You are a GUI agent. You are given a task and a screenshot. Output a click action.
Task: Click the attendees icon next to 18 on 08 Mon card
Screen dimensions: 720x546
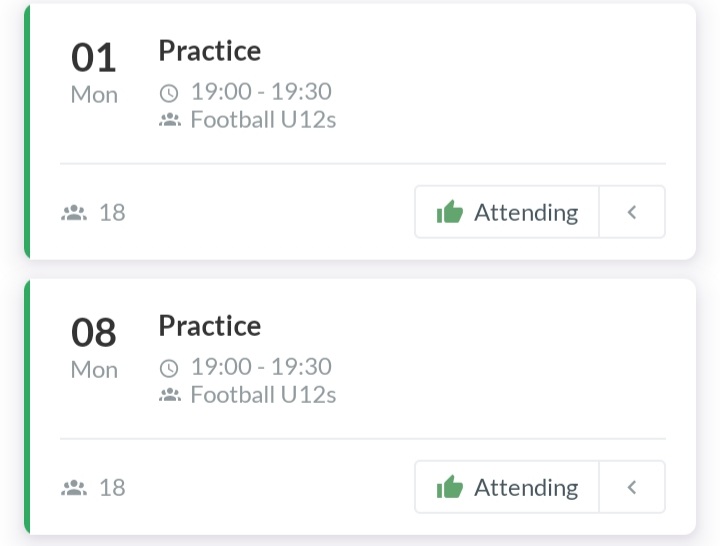[x=74, y=488]
